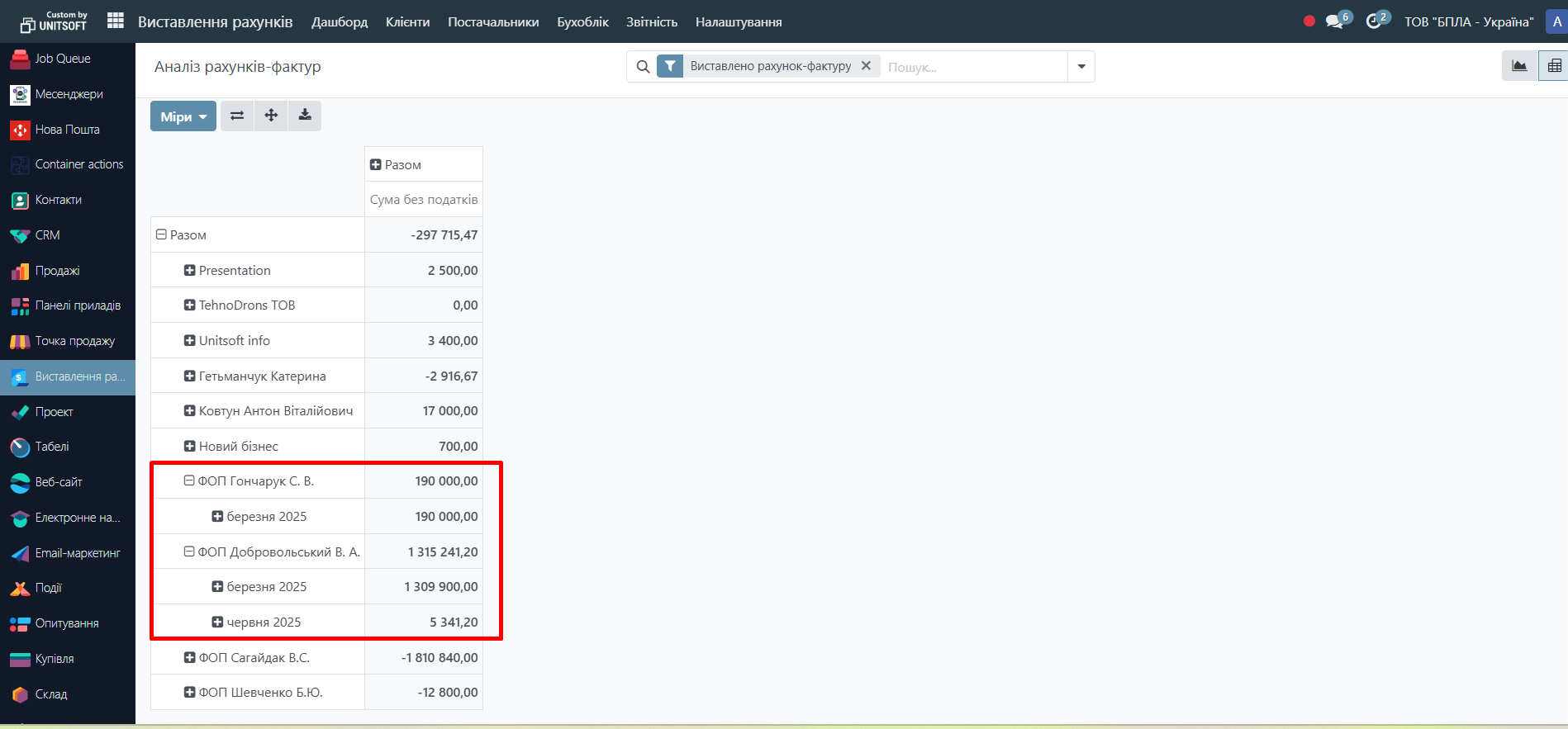Screen dimensions: 1568x729
Task: Open the apps grid menu icon
Action: 116,21
